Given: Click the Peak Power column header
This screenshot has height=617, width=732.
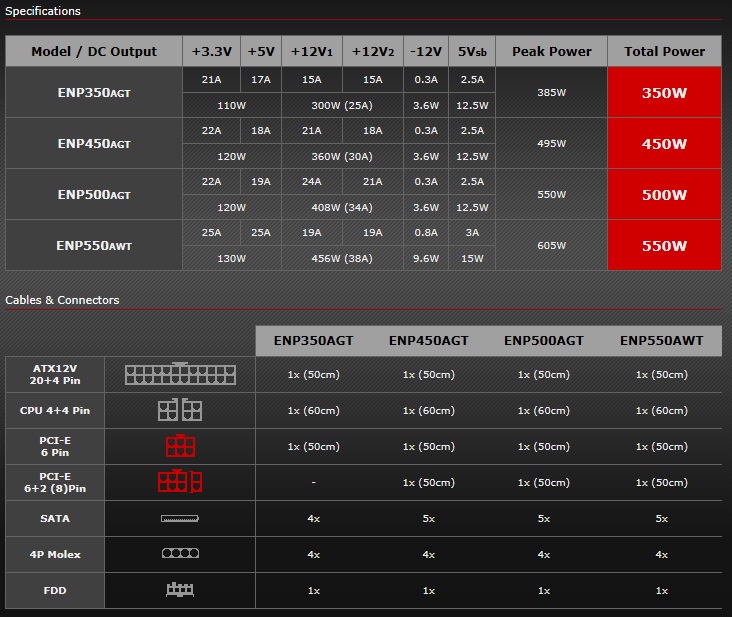Looking at the screenshot, I should (x=551, y=51).
